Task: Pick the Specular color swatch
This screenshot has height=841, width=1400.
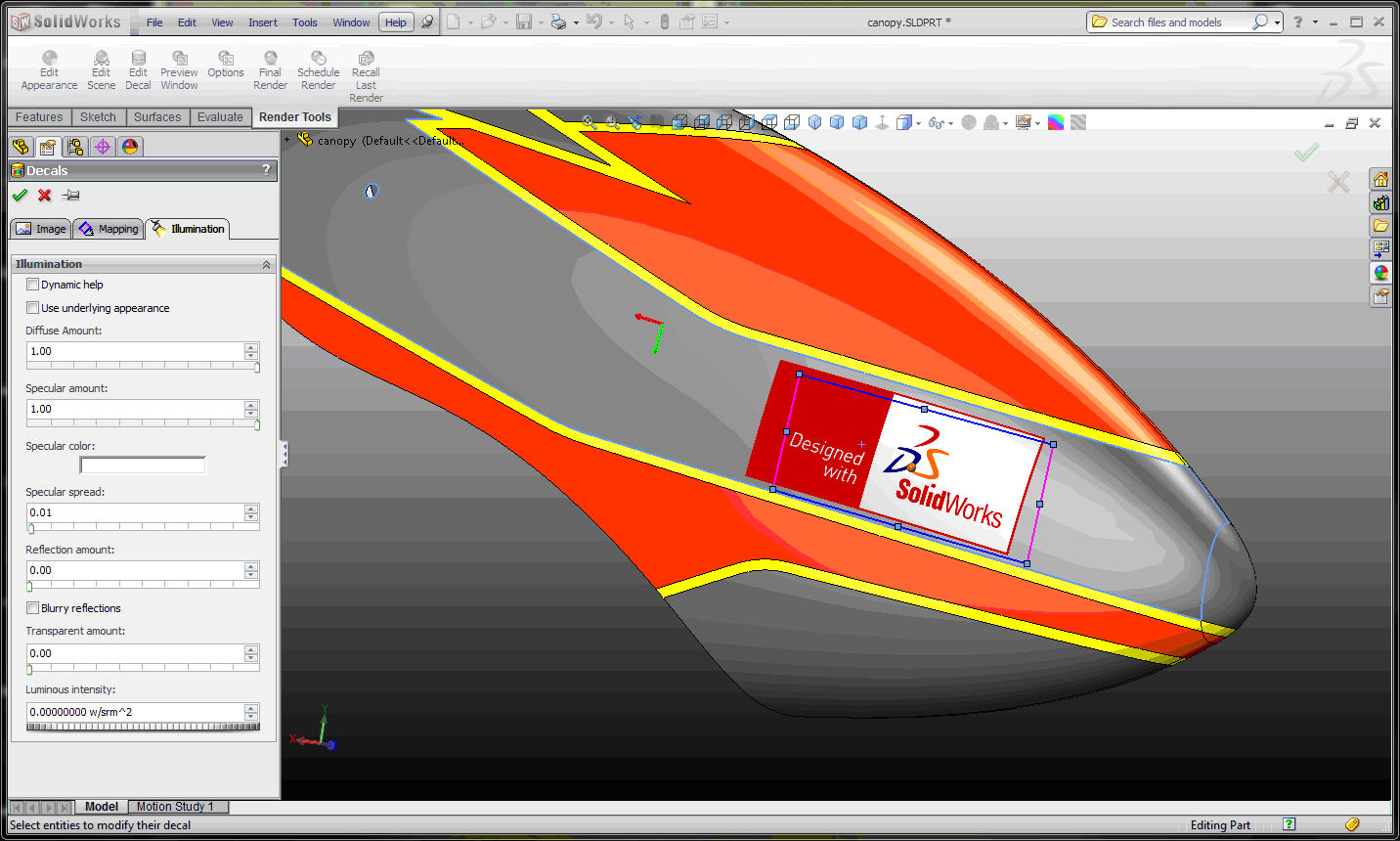Action: [143, 465]
